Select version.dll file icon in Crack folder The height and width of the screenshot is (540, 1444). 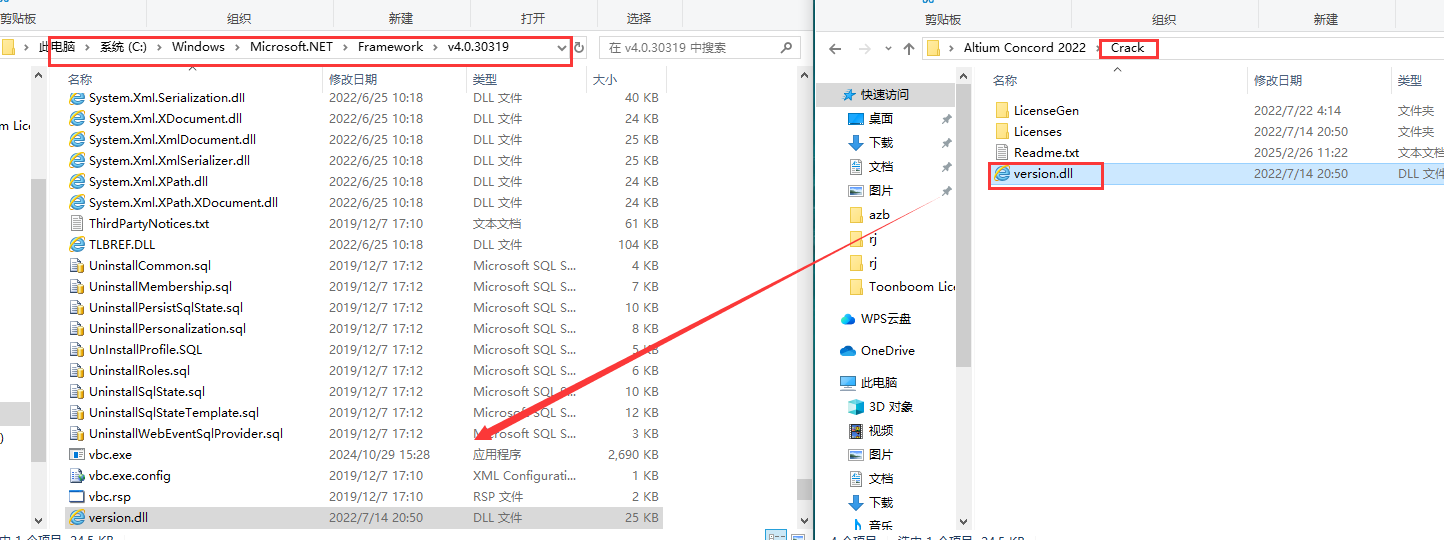(x=1001, y=173)
